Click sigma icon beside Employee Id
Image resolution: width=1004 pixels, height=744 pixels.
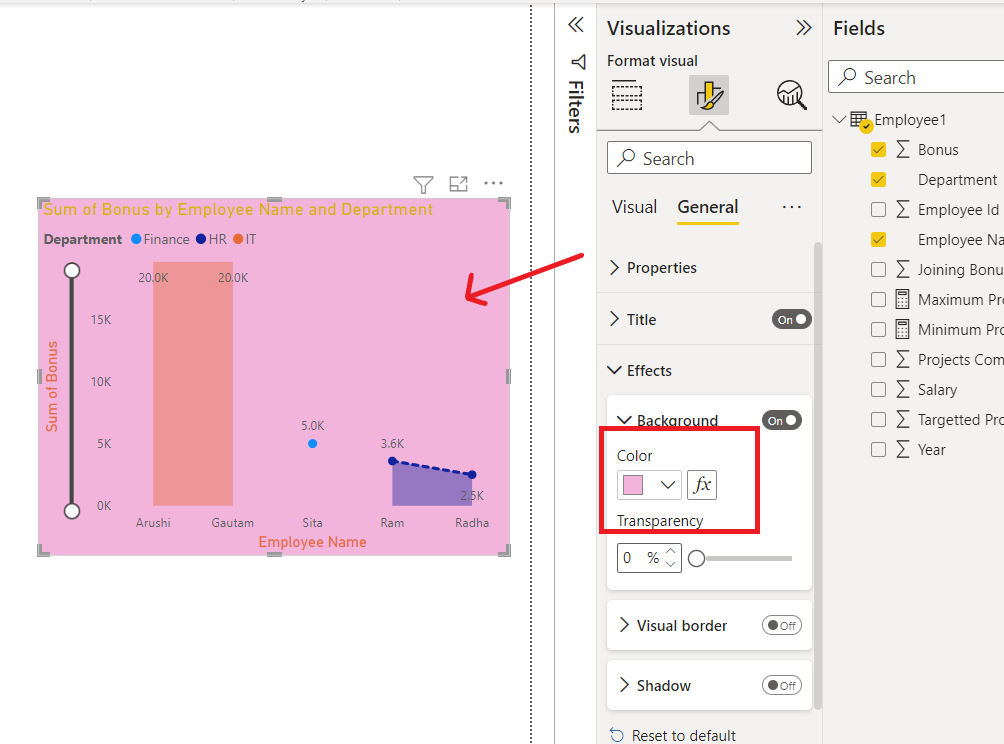tap(902, 209)
